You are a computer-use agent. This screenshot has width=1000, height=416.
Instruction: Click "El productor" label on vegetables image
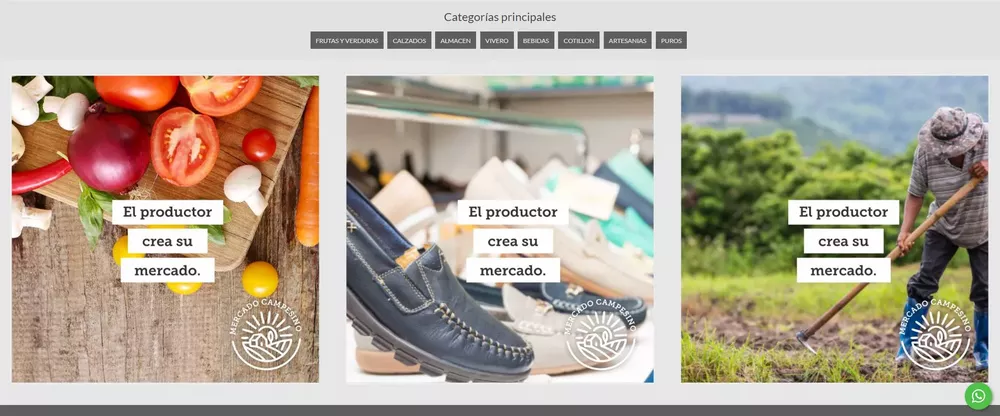(167, 212)
